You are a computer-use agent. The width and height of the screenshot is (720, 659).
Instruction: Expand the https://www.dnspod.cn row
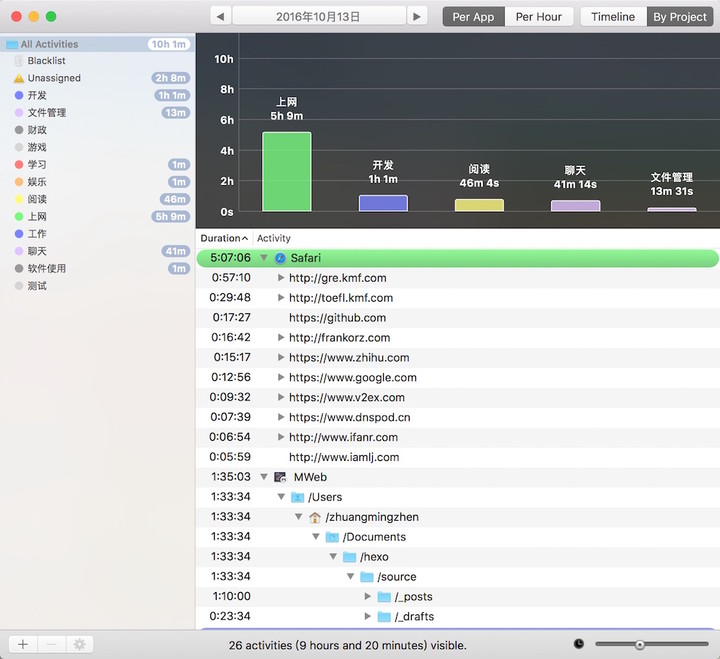point(281,417)
